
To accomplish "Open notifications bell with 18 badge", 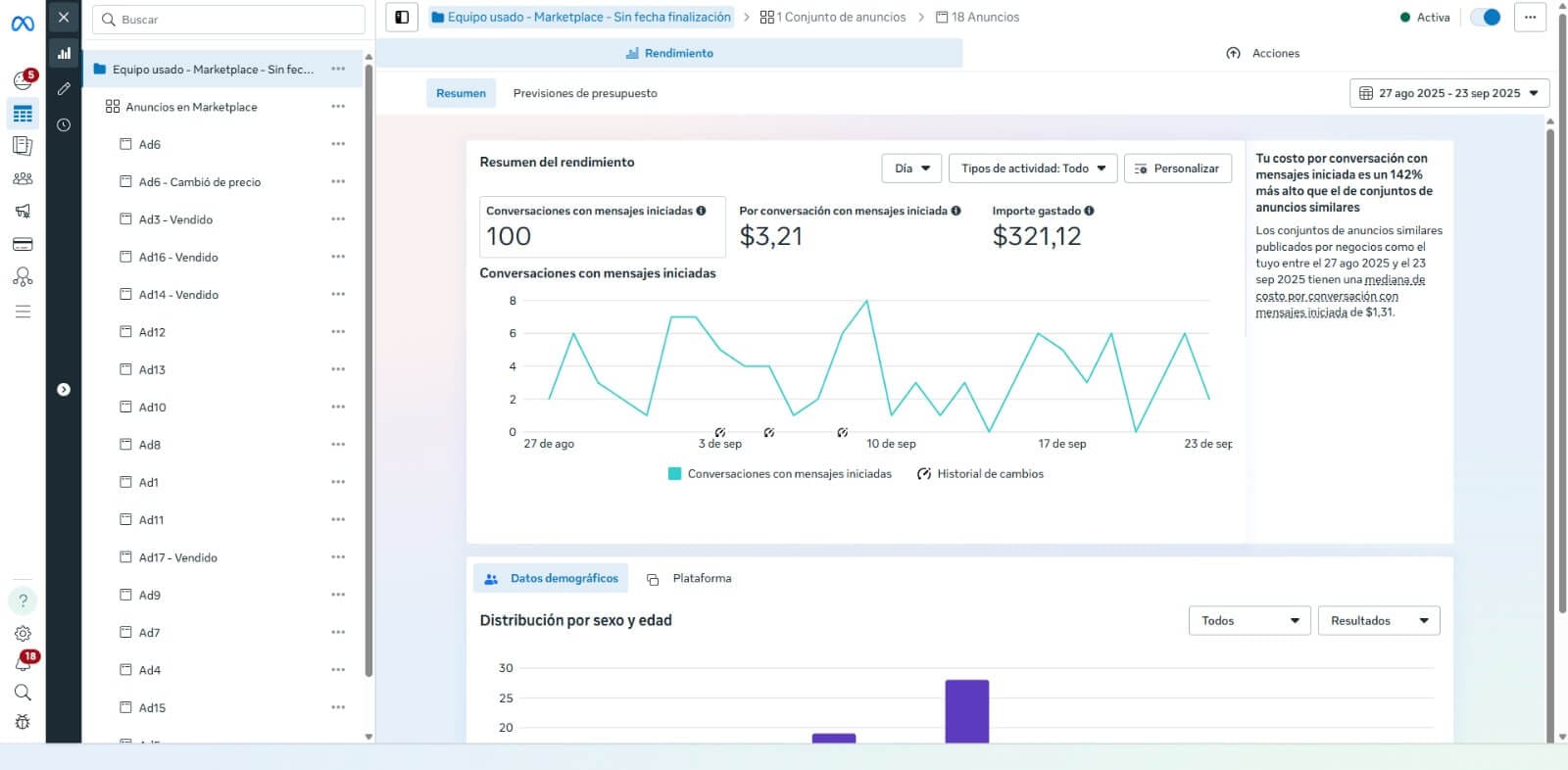I will 23,663.
